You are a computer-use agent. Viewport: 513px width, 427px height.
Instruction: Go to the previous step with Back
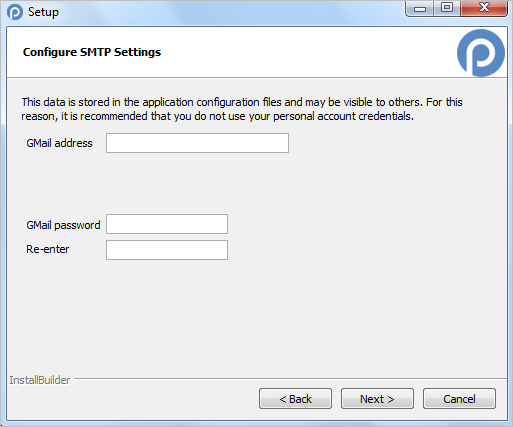point(295,398)
